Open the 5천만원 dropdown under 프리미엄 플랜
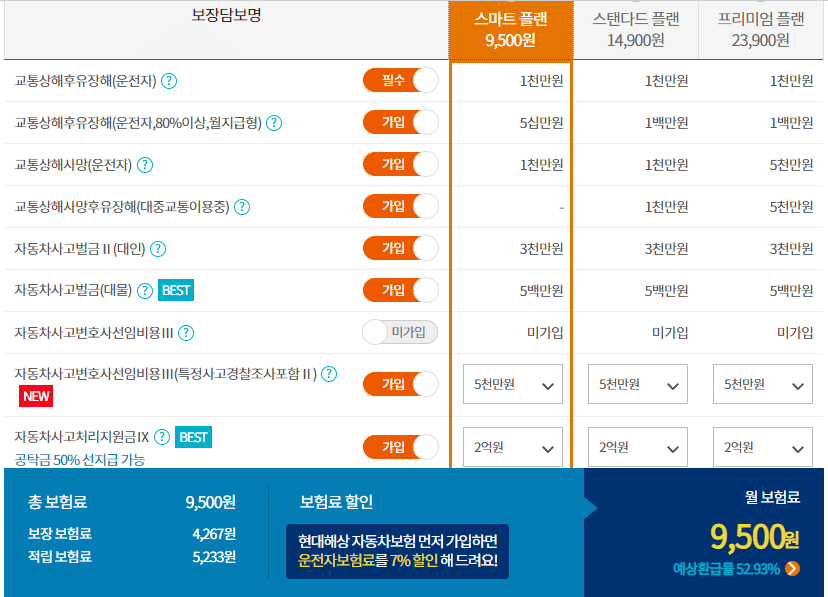Image resolution: width=828 pixels, height=597 pixels. (x=762, y=384)
